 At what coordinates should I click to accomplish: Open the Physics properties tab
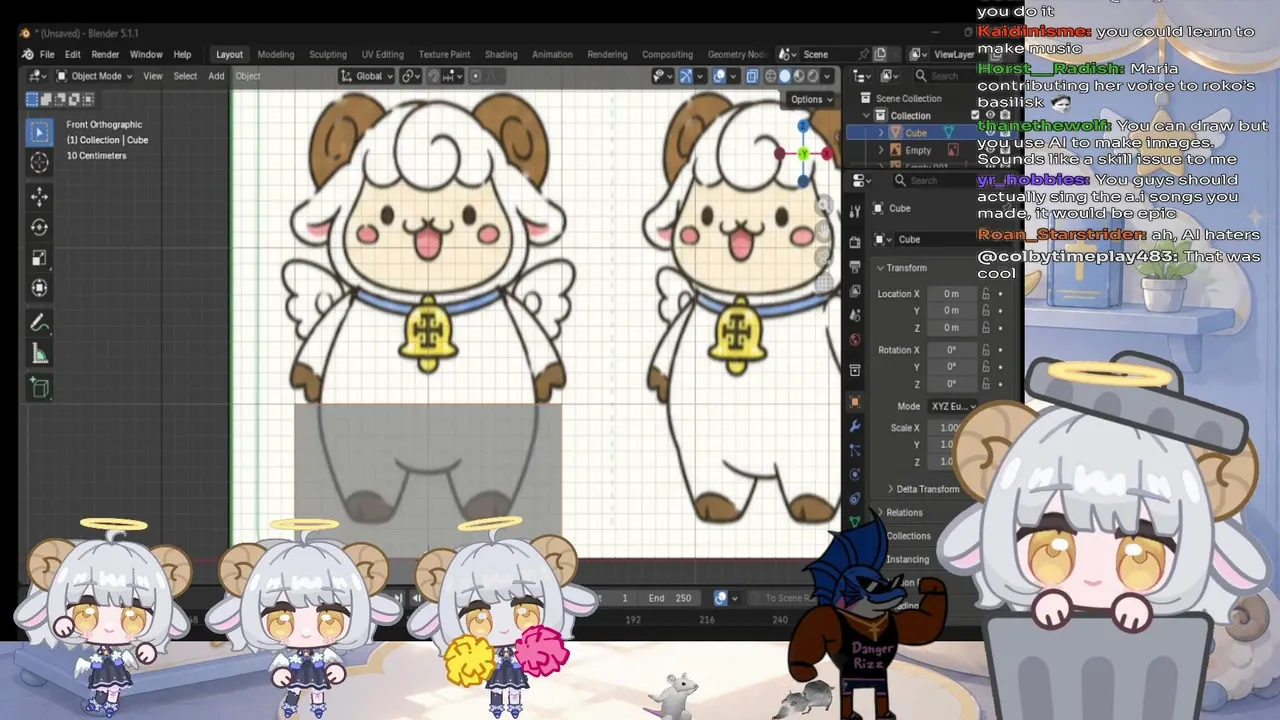(855, 474)
